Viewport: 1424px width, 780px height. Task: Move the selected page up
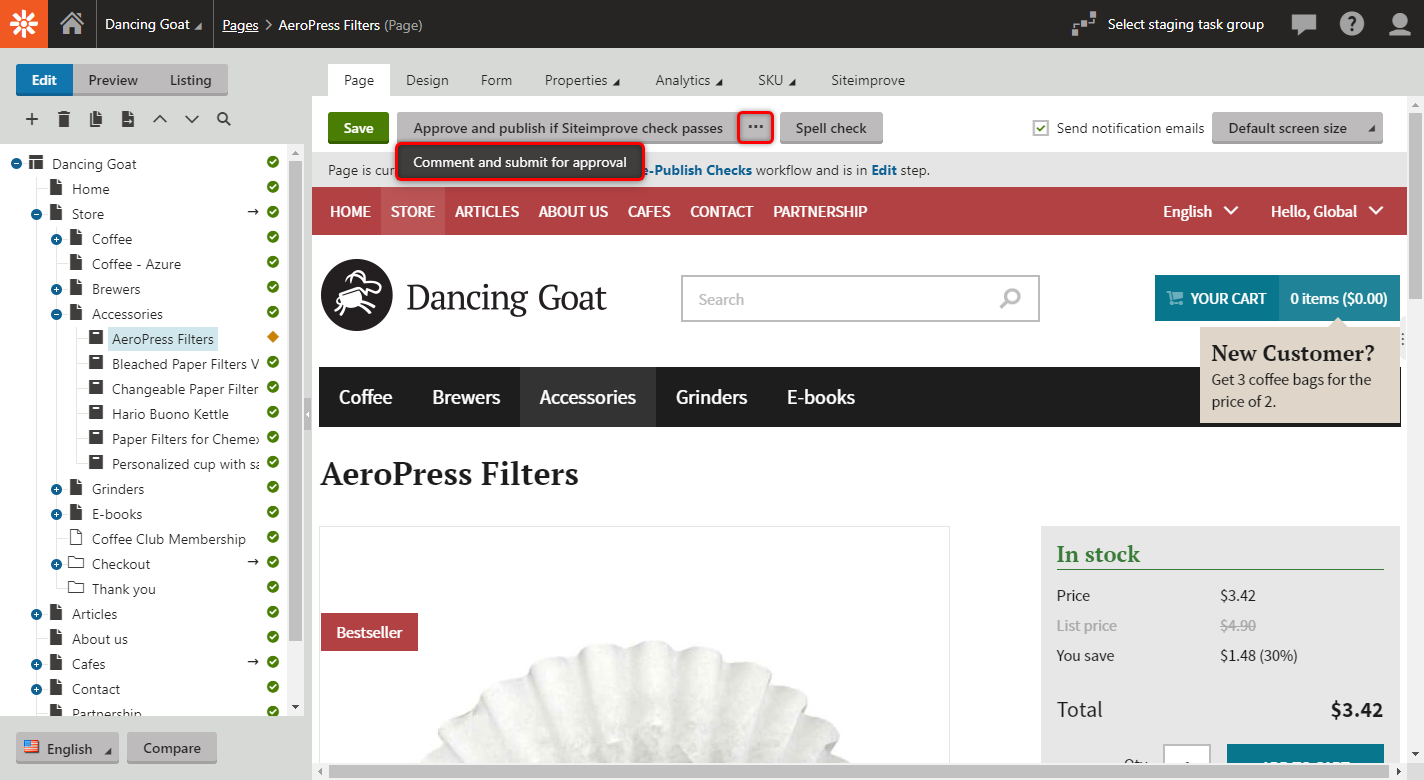(160, 119)
